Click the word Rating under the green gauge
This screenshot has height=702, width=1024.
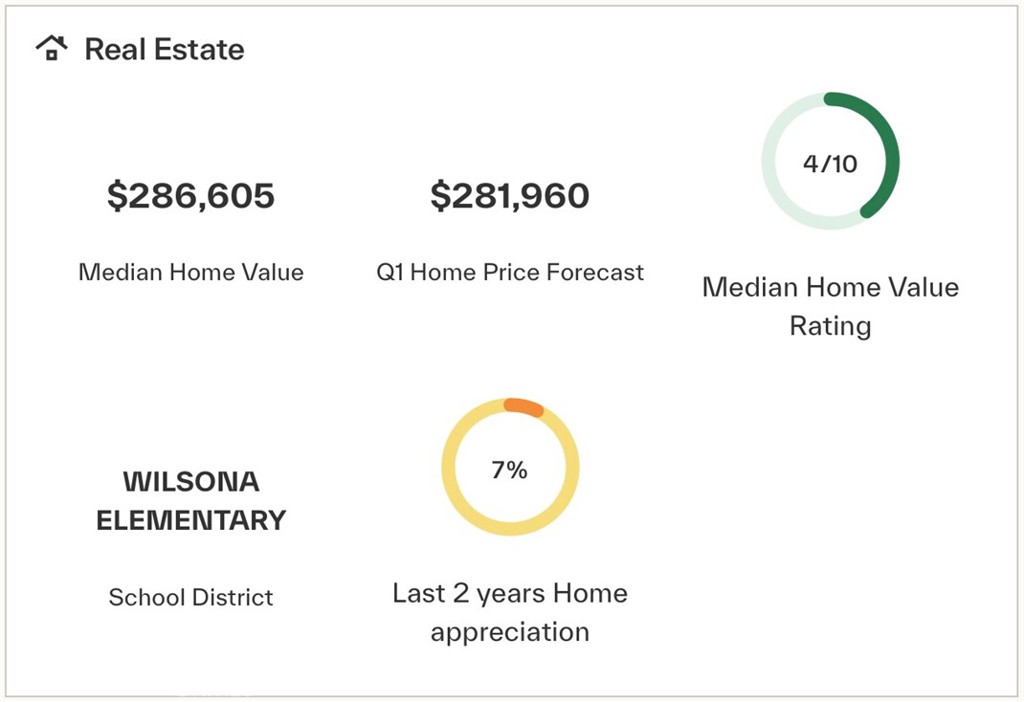830,326
